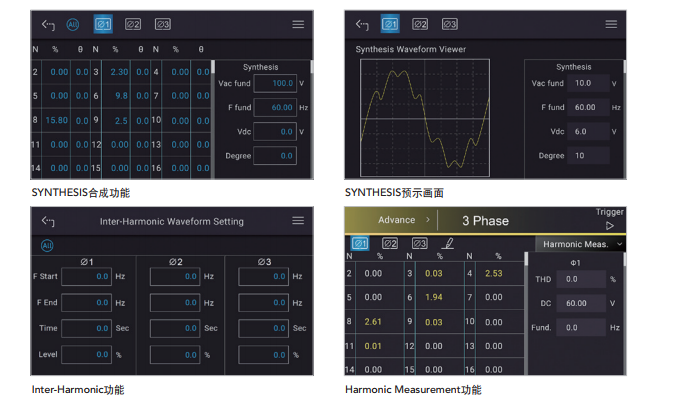Screen dimensions: 681x400
Task: Click Ø2 Level percent field
Action: [x=175, y=354]
